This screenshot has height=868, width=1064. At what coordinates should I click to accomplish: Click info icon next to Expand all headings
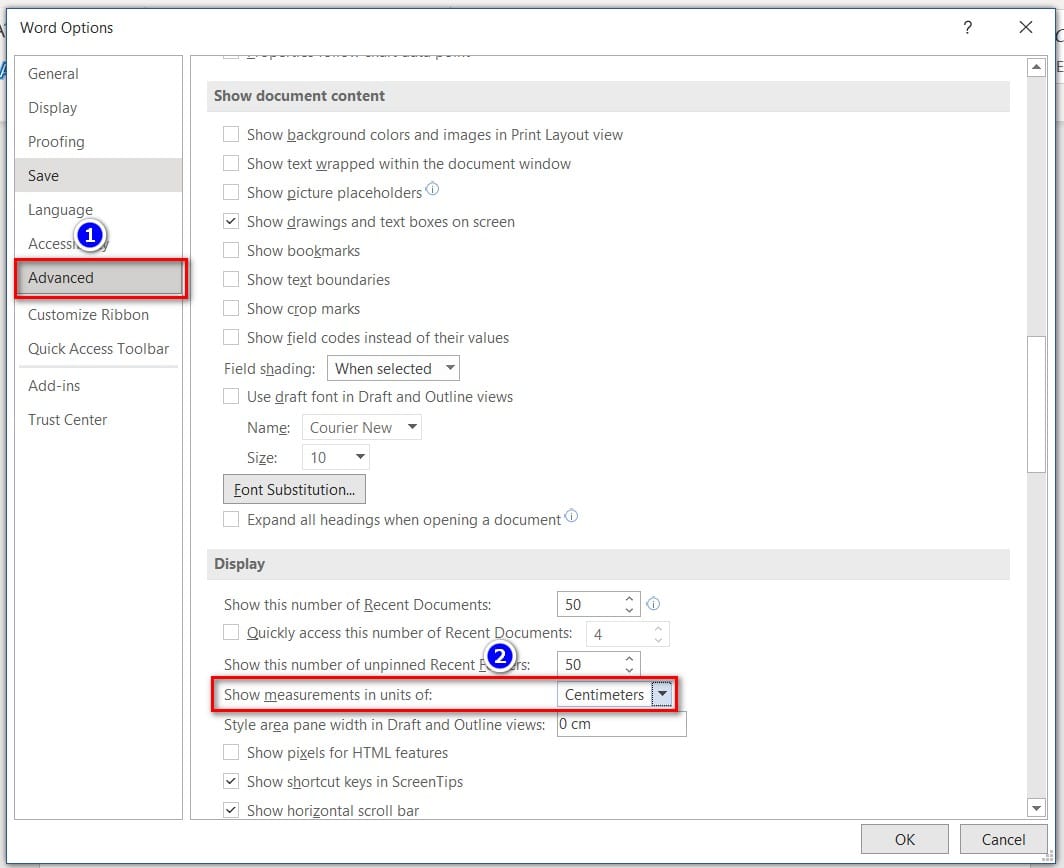click(571, 516)
